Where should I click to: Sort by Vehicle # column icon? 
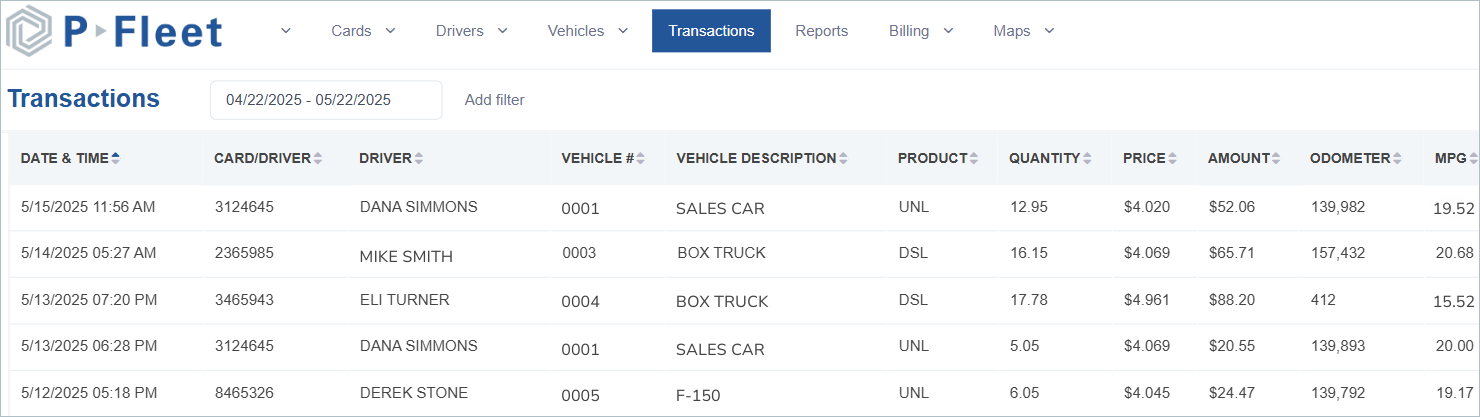pos(640,158)
